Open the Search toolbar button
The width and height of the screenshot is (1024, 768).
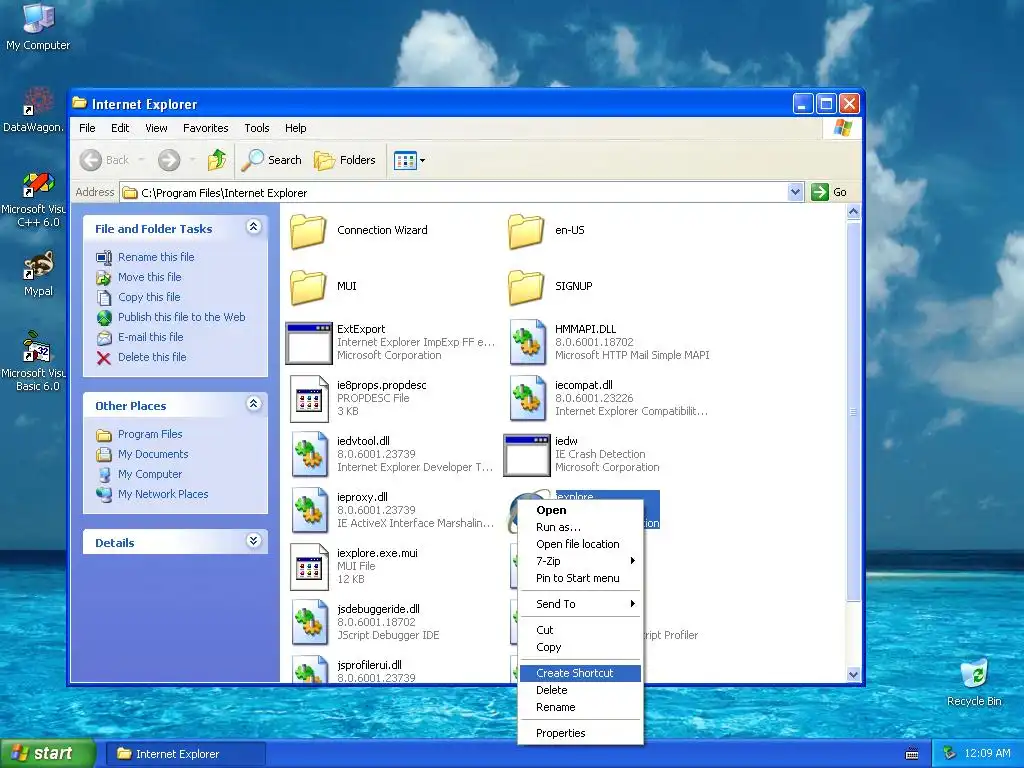(x=272, y=160)
